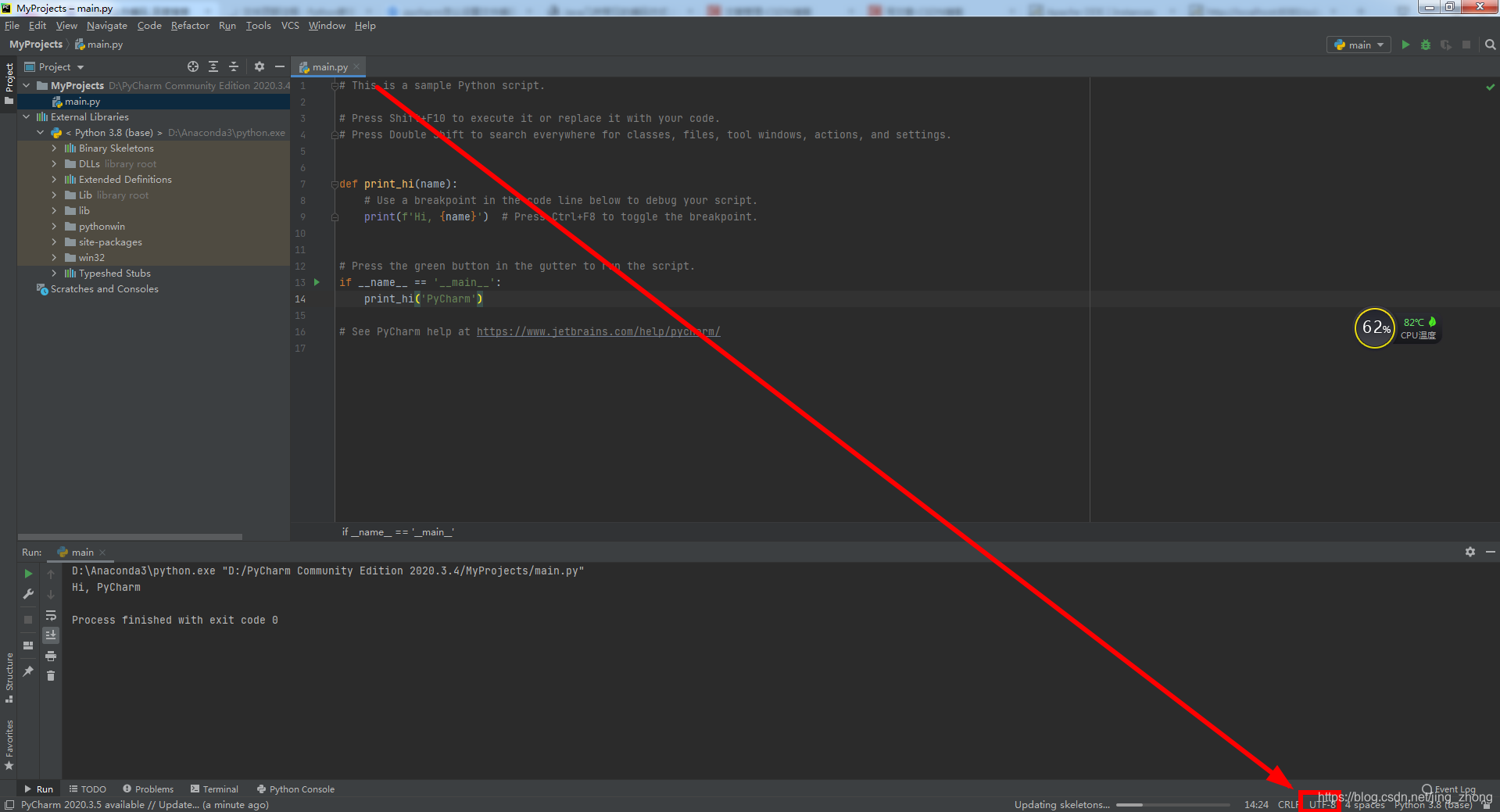Click MyProjects in the navigation breadcrumb
This screenshot has width=1500, height=812.
coord(35,45)
